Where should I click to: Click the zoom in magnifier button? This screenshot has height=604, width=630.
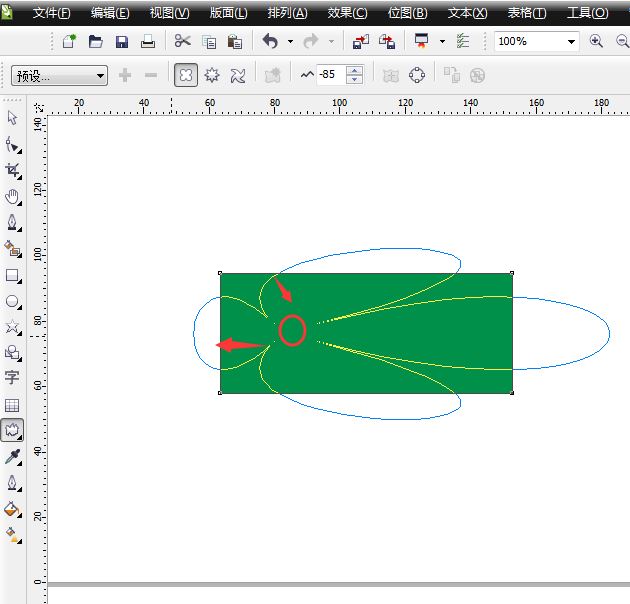[597, 42]
